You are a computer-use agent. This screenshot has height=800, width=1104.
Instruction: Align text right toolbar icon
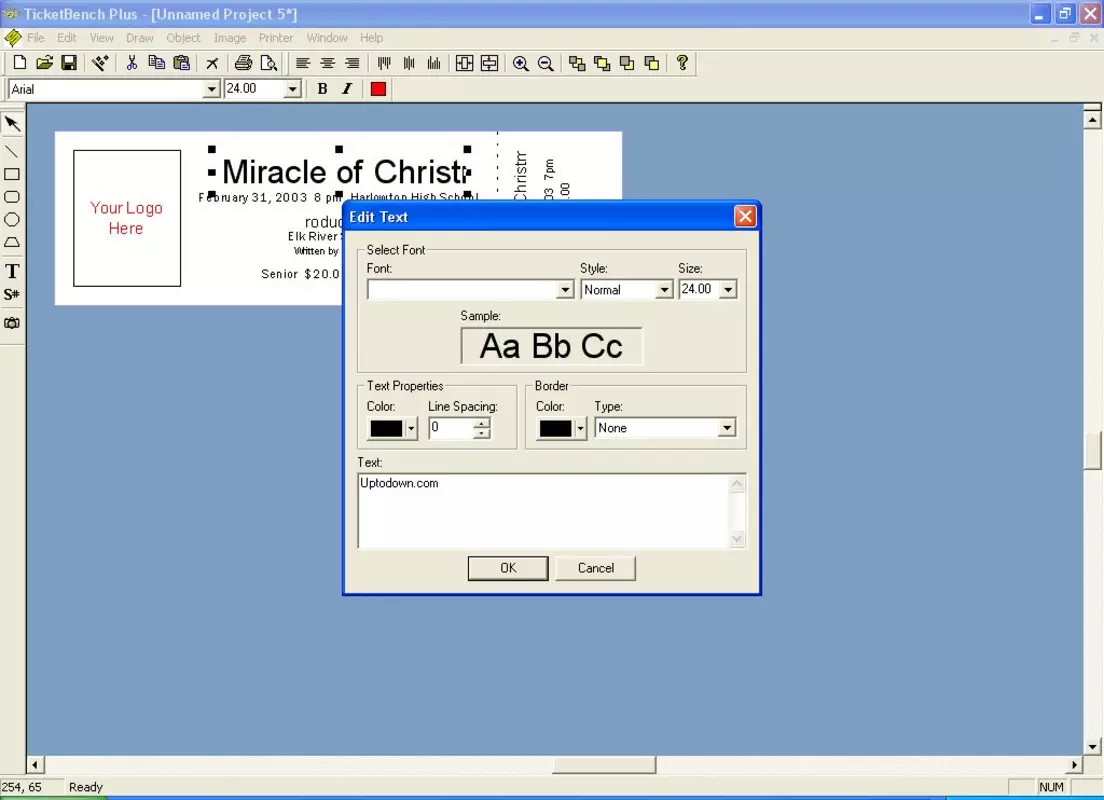(352, 63)
